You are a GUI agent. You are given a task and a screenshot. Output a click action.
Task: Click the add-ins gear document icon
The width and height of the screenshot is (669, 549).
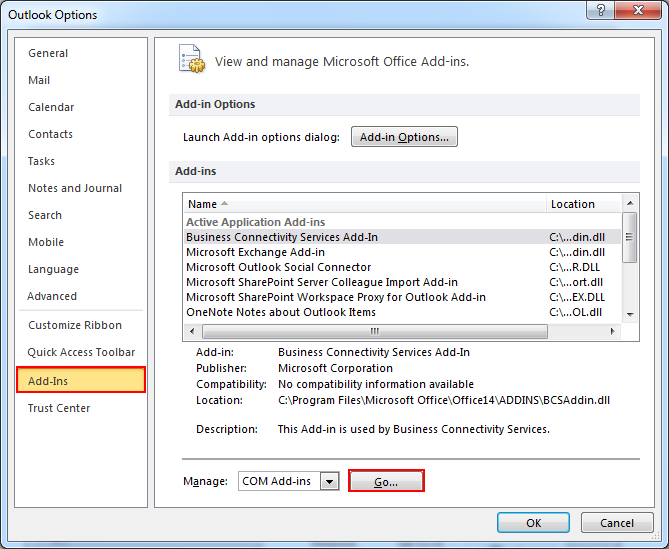pyautogui.click(x=192, y=59)
